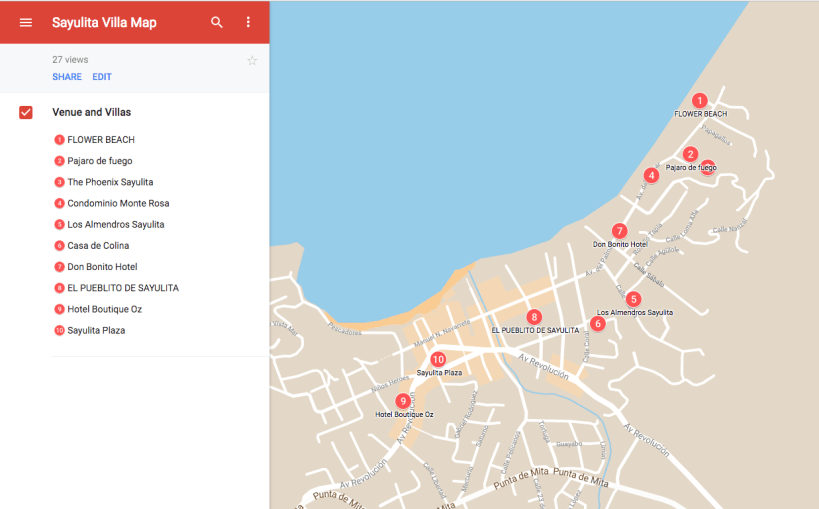Click the EDIT link

coord(102,77)
